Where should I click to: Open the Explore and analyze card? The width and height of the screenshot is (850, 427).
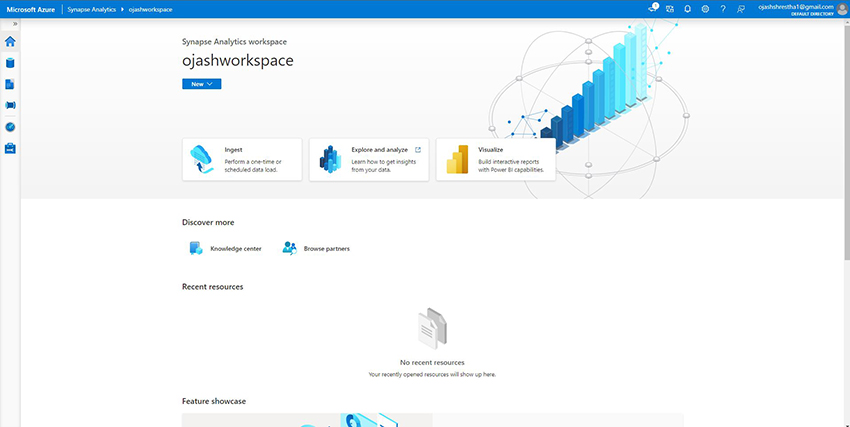pyautogui.click(x=369, y=159)
